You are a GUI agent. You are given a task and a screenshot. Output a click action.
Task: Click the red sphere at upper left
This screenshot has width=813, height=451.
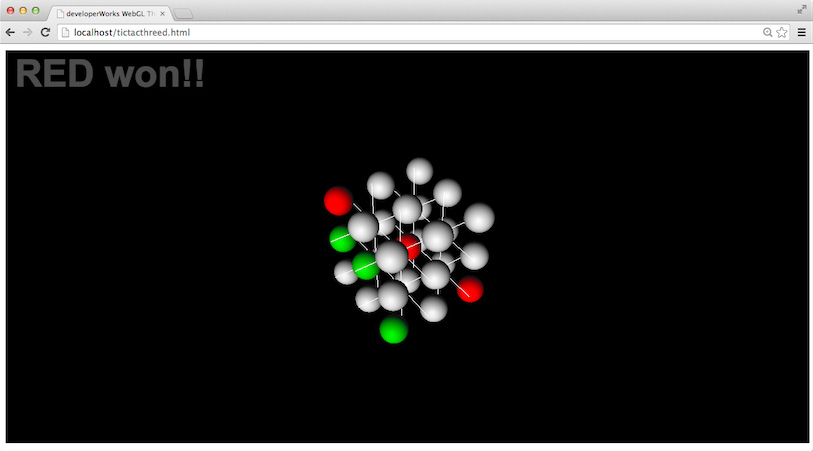338,201
